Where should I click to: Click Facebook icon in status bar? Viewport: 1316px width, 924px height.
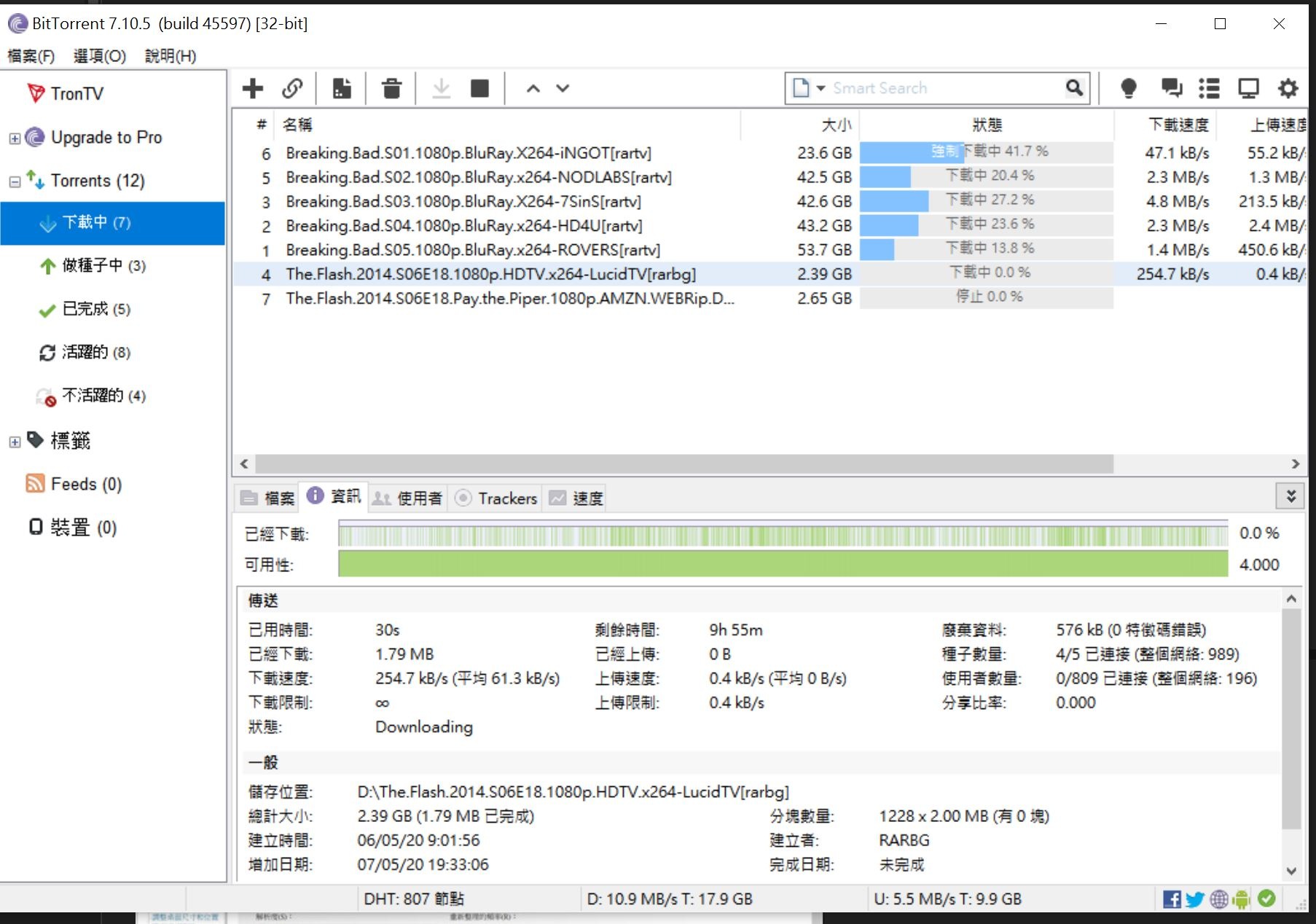1172,899
